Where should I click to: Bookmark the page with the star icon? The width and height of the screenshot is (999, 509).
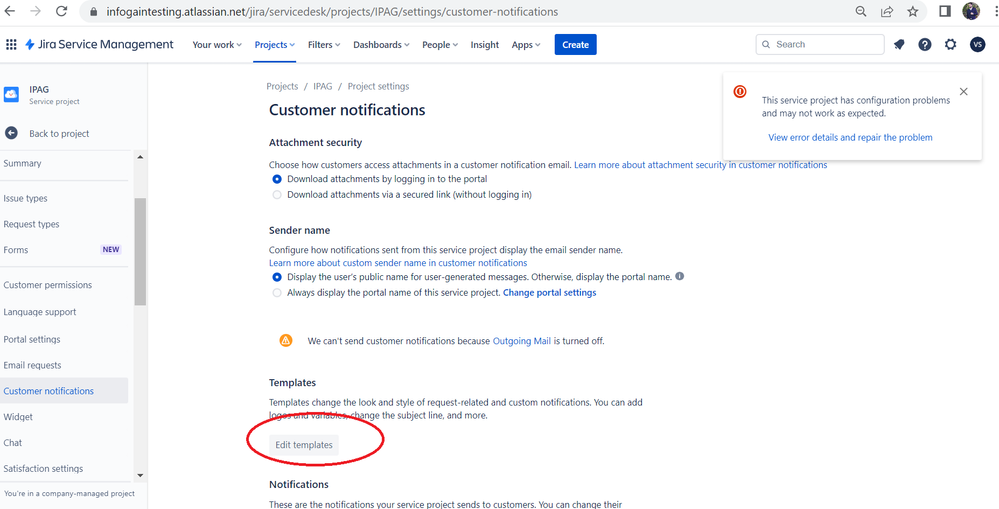912,11
